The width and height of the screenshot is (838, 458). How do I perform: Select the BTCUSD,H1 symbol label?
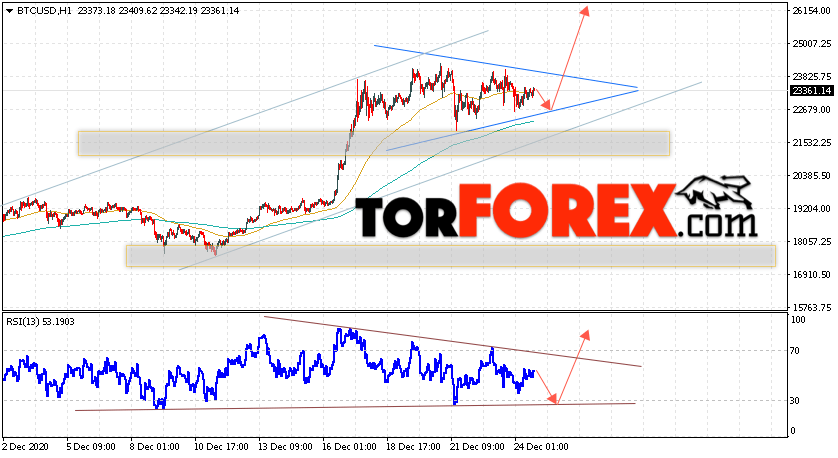tap(44, 11)
